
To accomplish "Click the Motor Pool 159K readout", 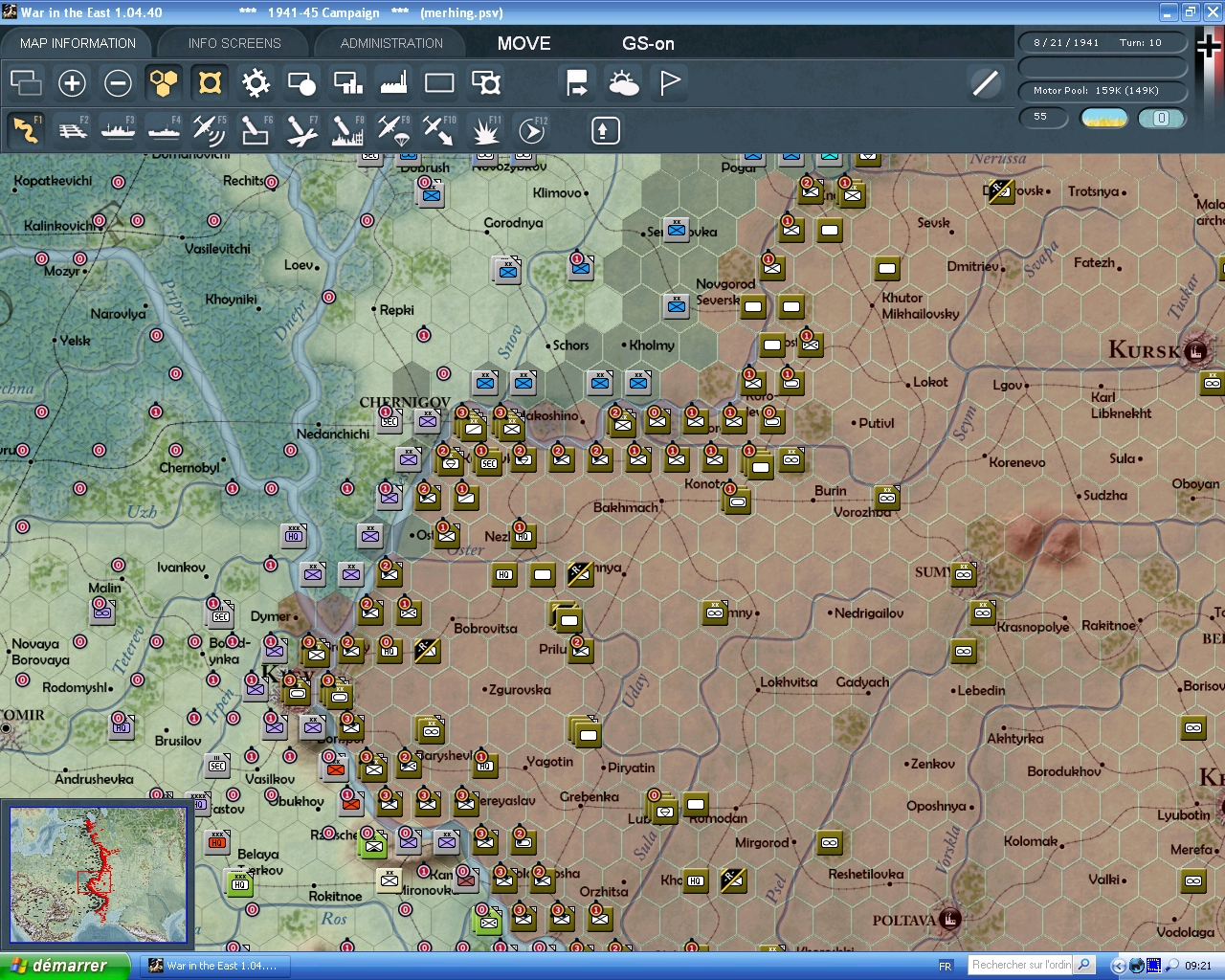I will 1102,91.
